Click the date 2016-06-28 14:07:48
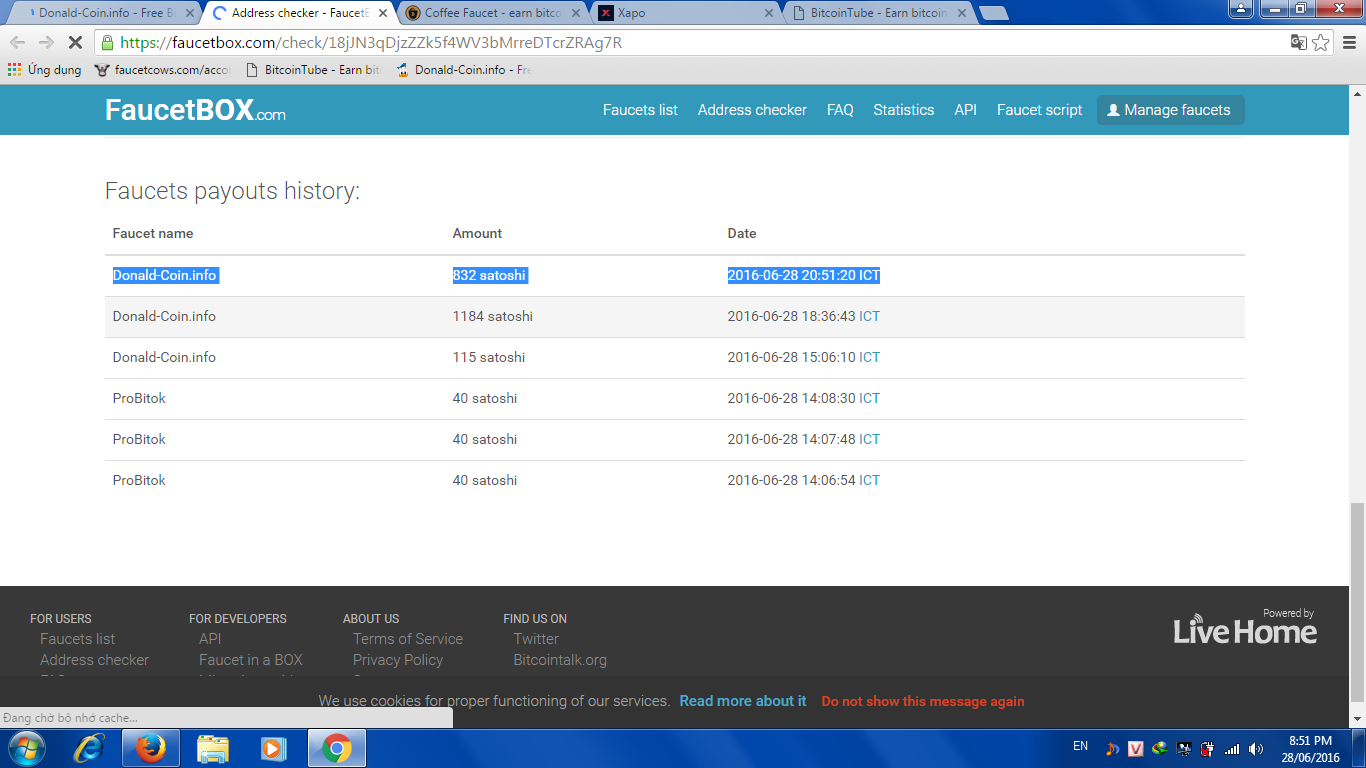This screenshot has width=1366, height=768. point(791,439)
